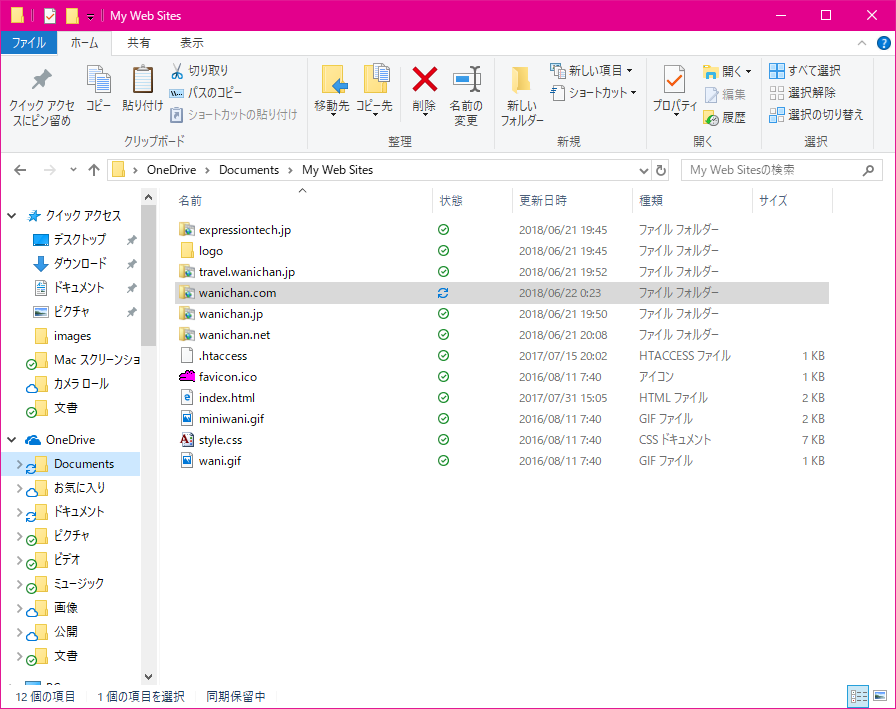Go up one folder level arrow
896x709 pixels.
click(94, 170)
